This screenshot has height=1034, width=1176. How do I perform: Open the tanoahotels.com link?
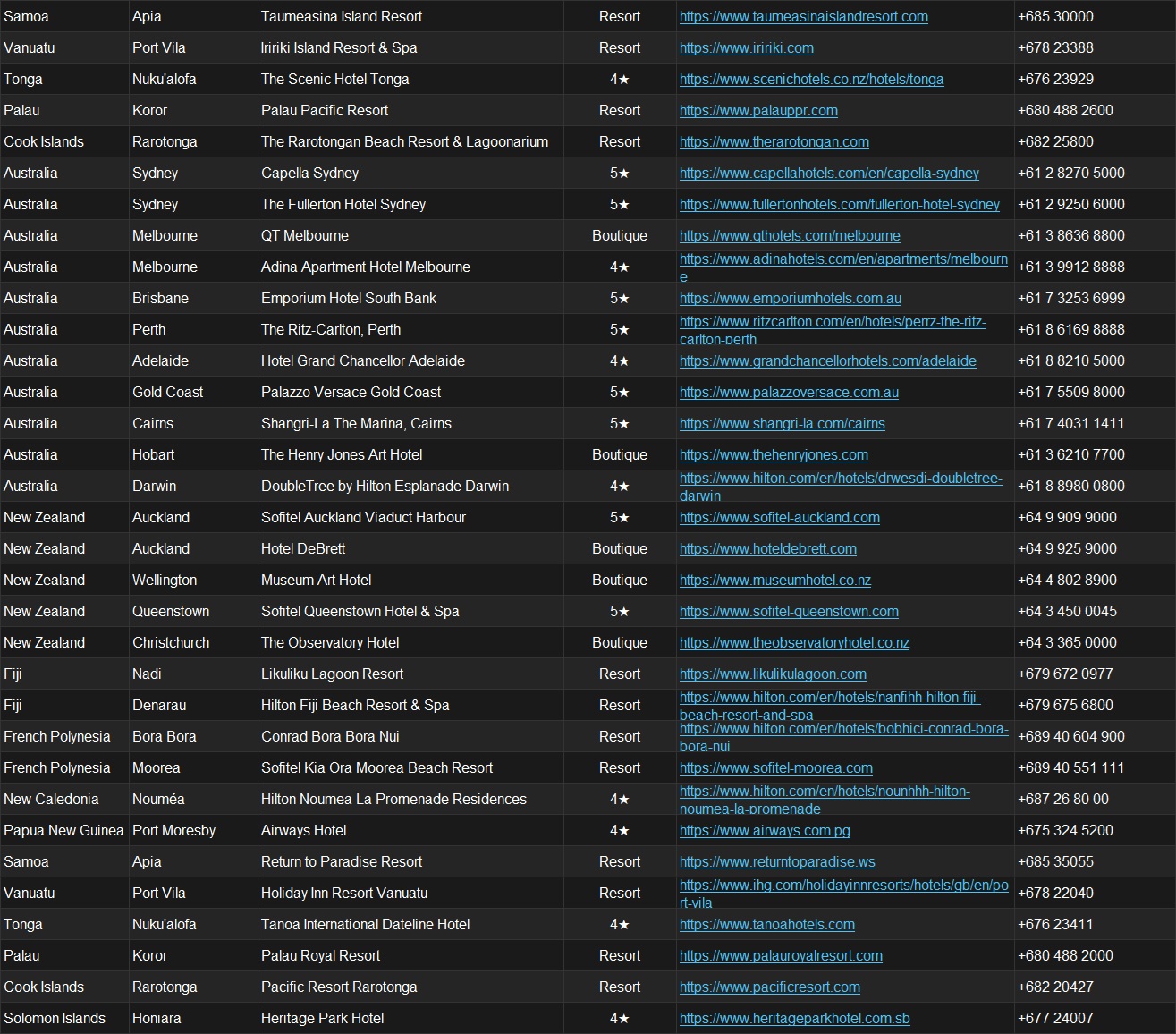tap(767, 924)
